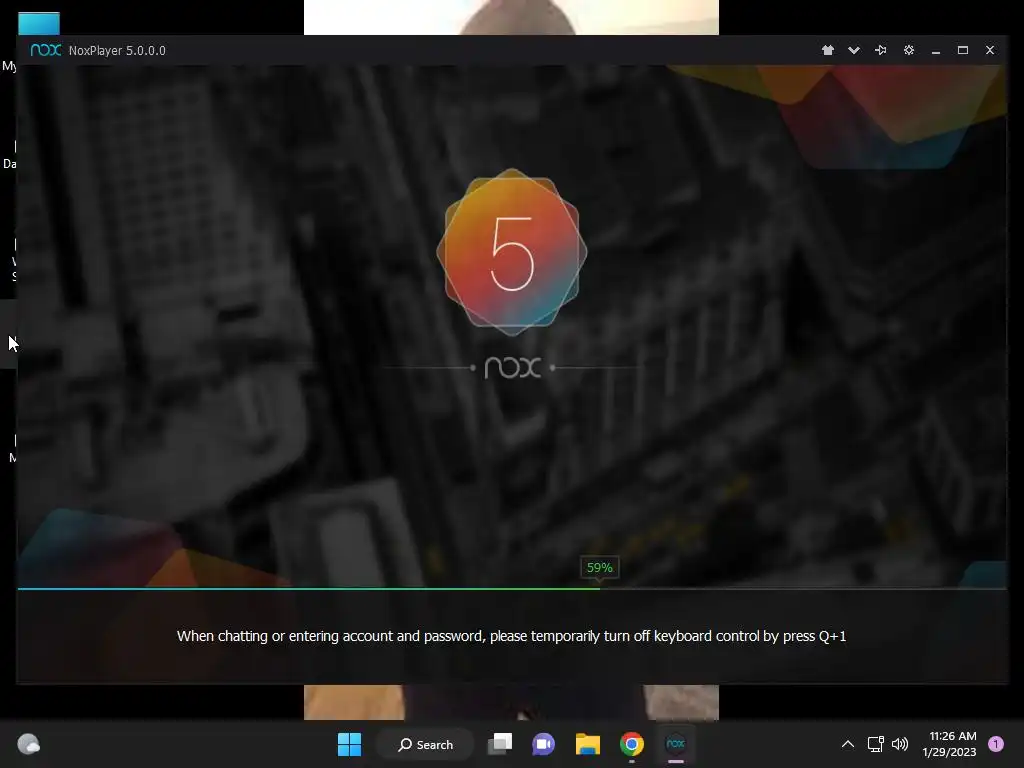Viewport: 1024px width, 768px height.
Task: Maximize the NoxPlayer window
Action: click(963, 50)
